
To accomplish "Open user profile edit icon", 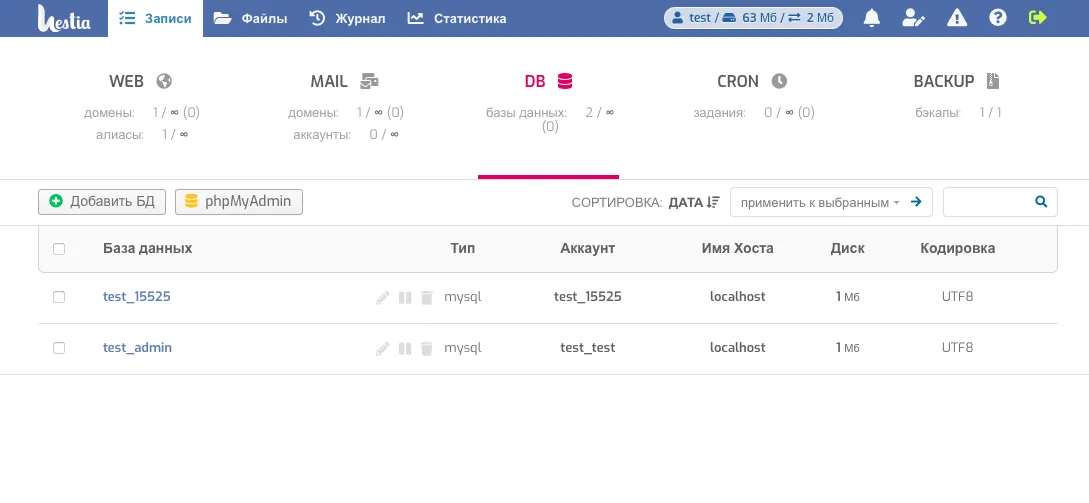I will (913, 18).
